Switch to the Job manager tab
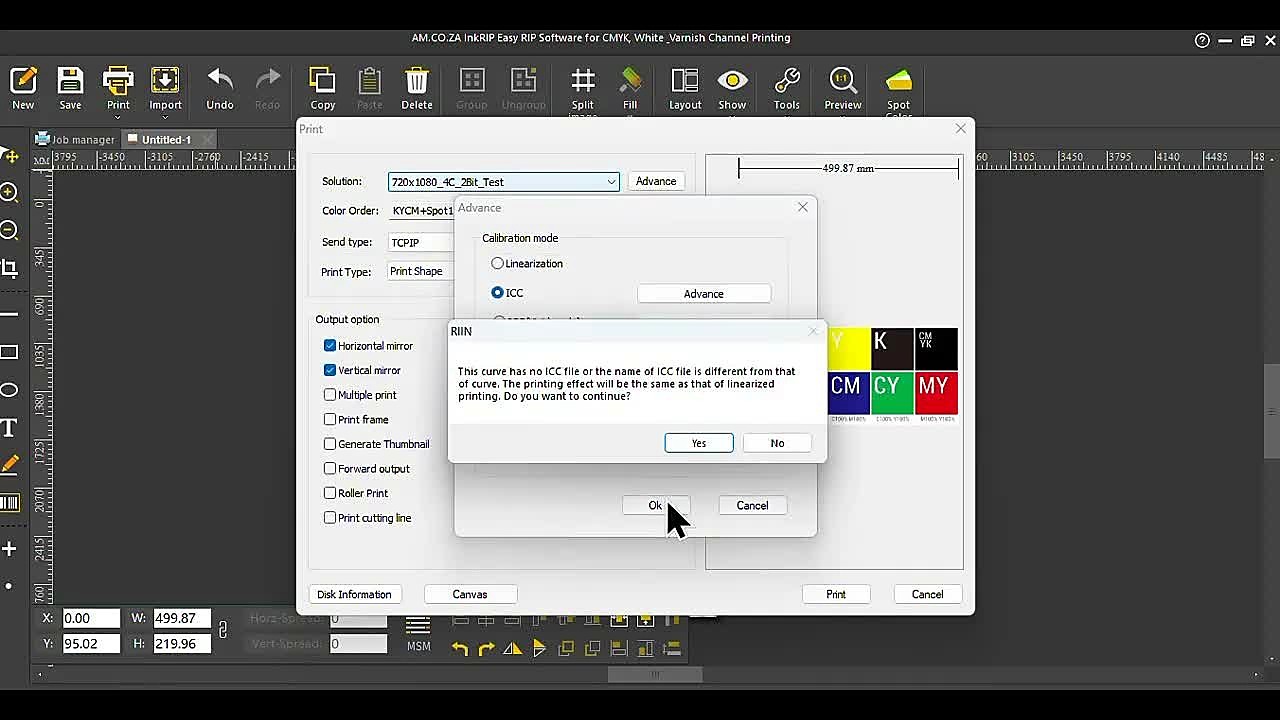Screen dimensions: 1280x720 [x=75, y=139]
